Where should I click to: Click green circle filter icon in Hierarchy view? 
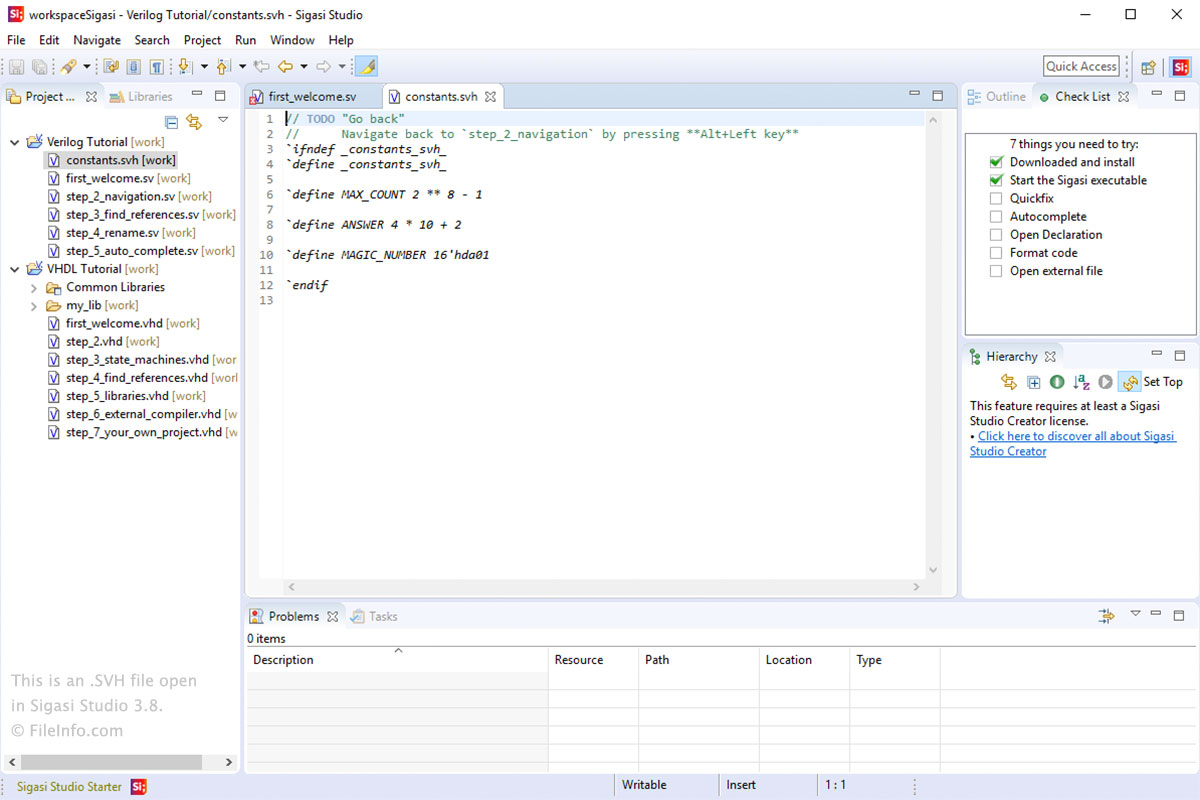click(x=1057, y=382)
